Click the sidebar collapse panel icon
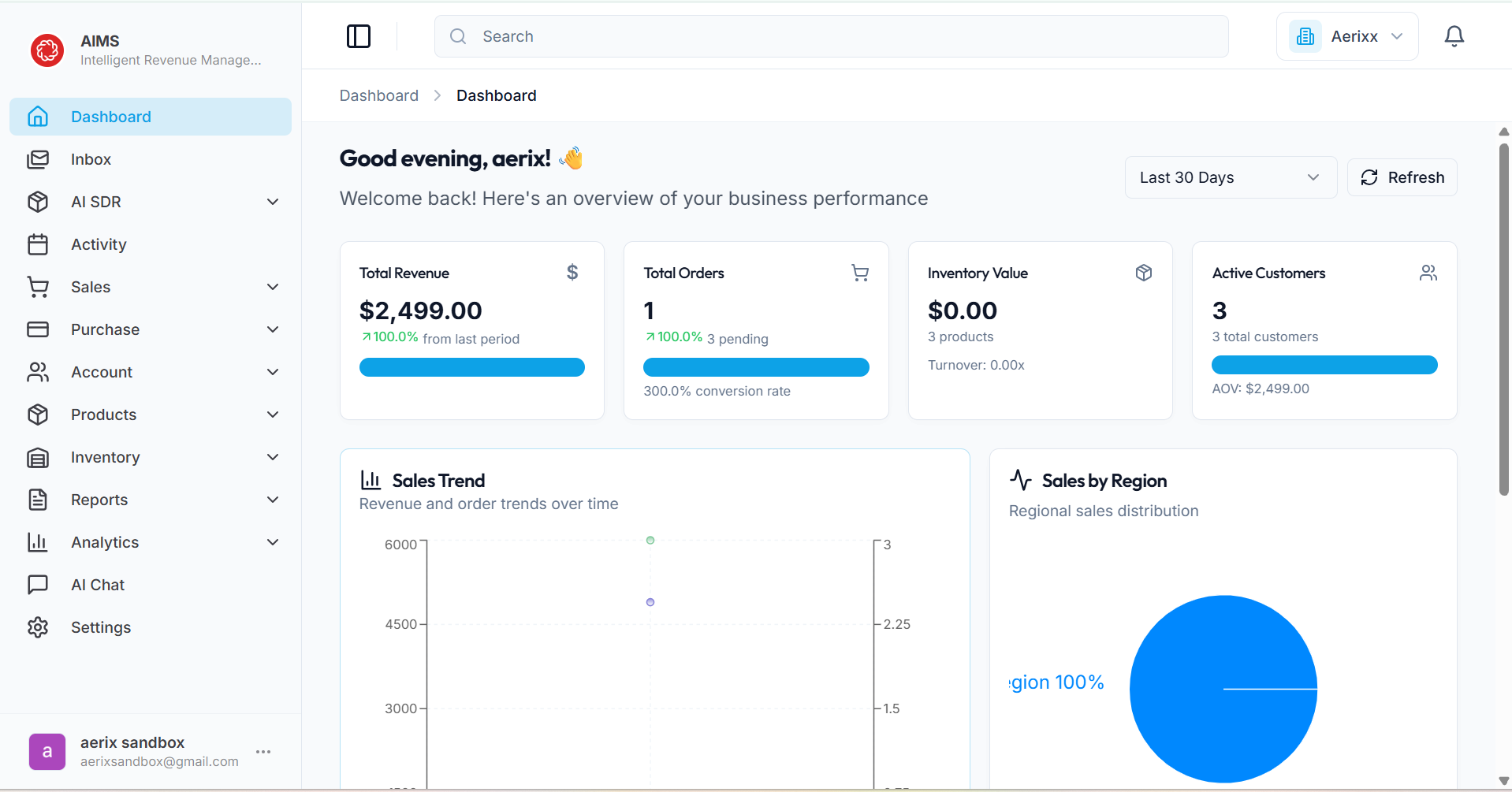Image resolution: width=1512 pixels, height=792 pixels. click(x=359, y=36)
